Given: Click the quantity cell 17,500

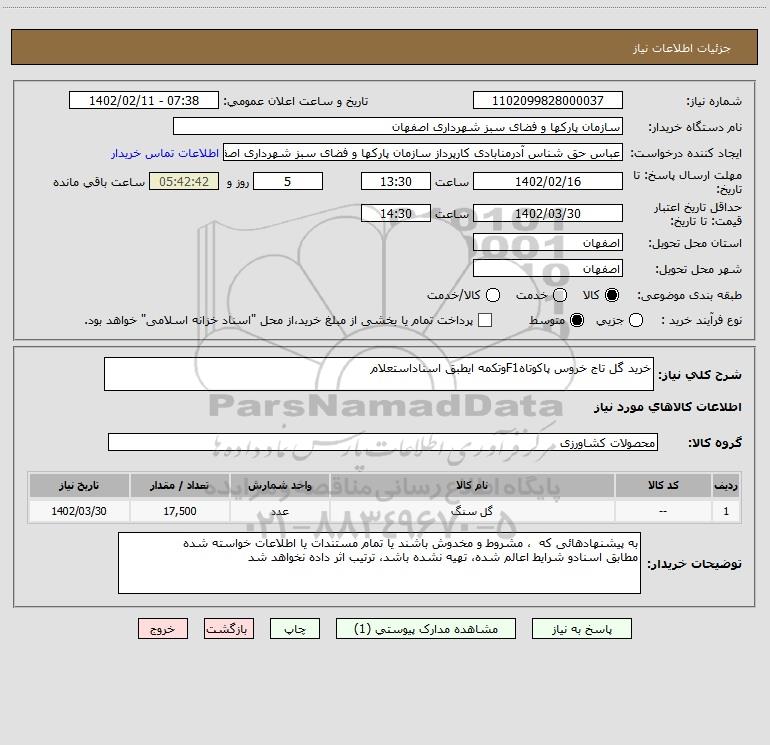Looking at the screenshot, I should (x=180, y=511).
